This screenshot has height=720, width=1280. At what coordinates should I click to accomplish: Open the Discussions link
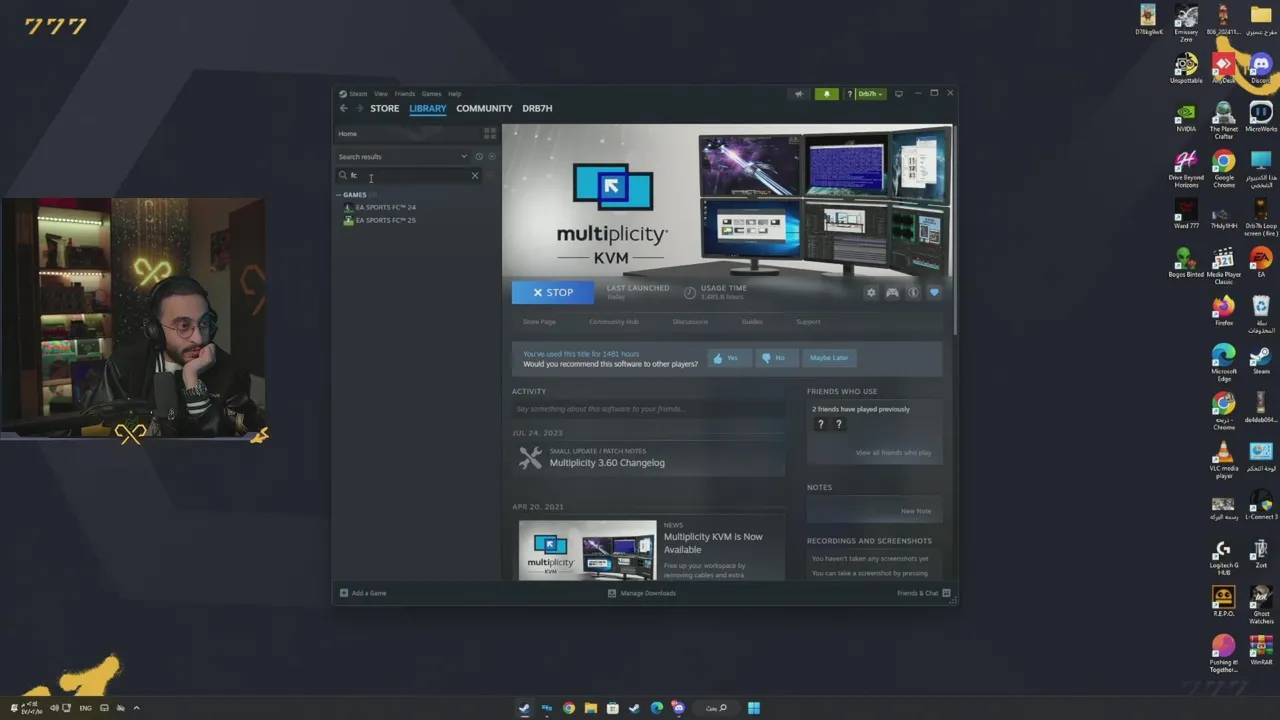click(x=690, y=322)
